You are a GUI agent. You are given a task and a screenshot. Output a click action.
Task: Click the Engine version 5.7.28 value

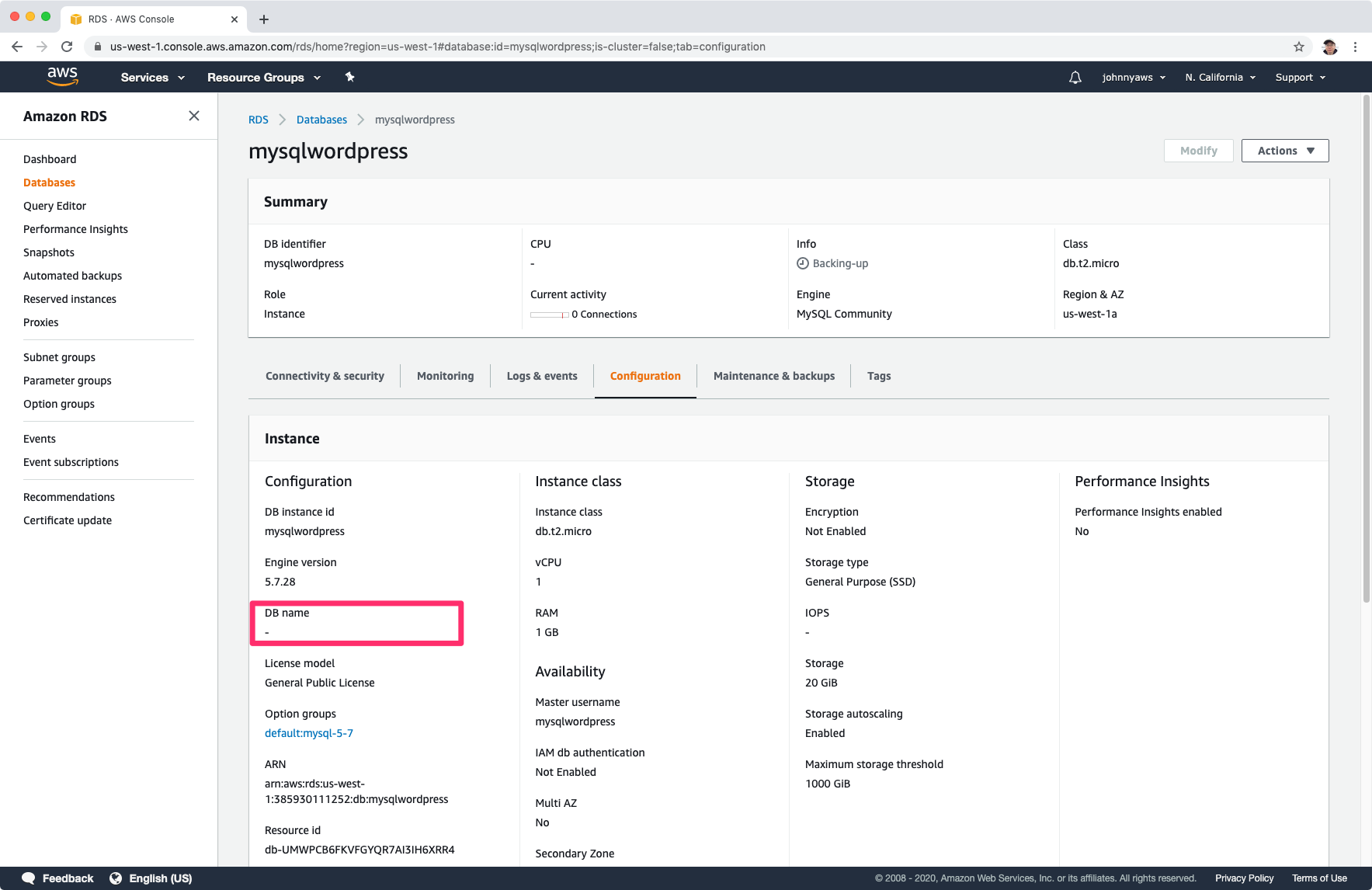tap(280, 582)
